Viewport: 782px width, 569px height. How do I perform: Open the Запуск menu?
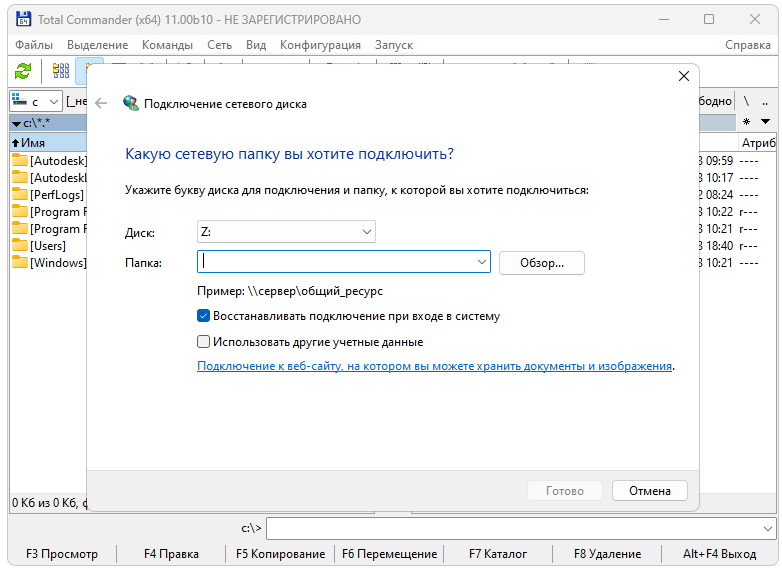click(394, 45)
